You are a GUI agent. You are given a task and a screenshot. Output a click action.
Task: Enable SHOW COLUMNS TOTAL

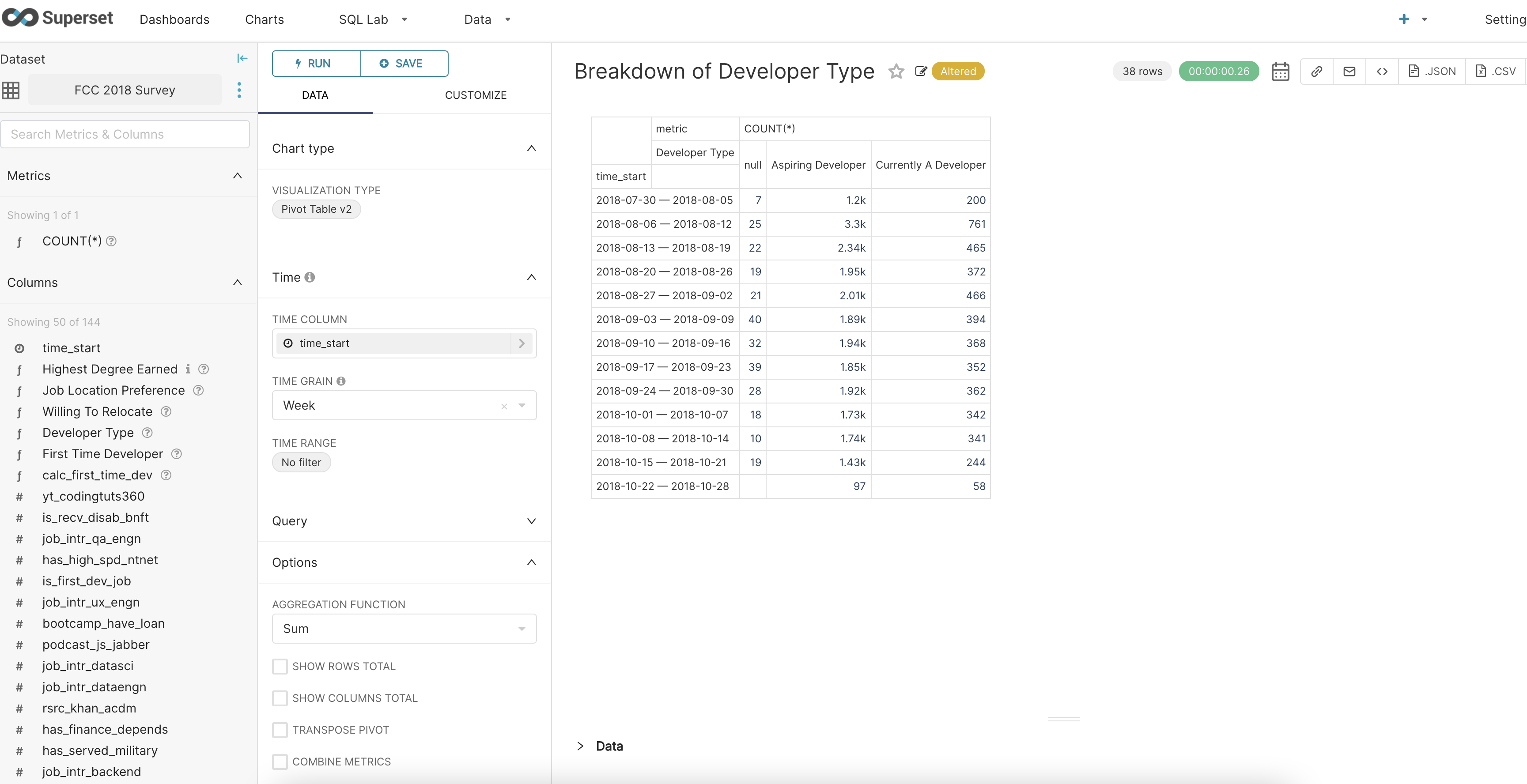[x=280, y=698]
